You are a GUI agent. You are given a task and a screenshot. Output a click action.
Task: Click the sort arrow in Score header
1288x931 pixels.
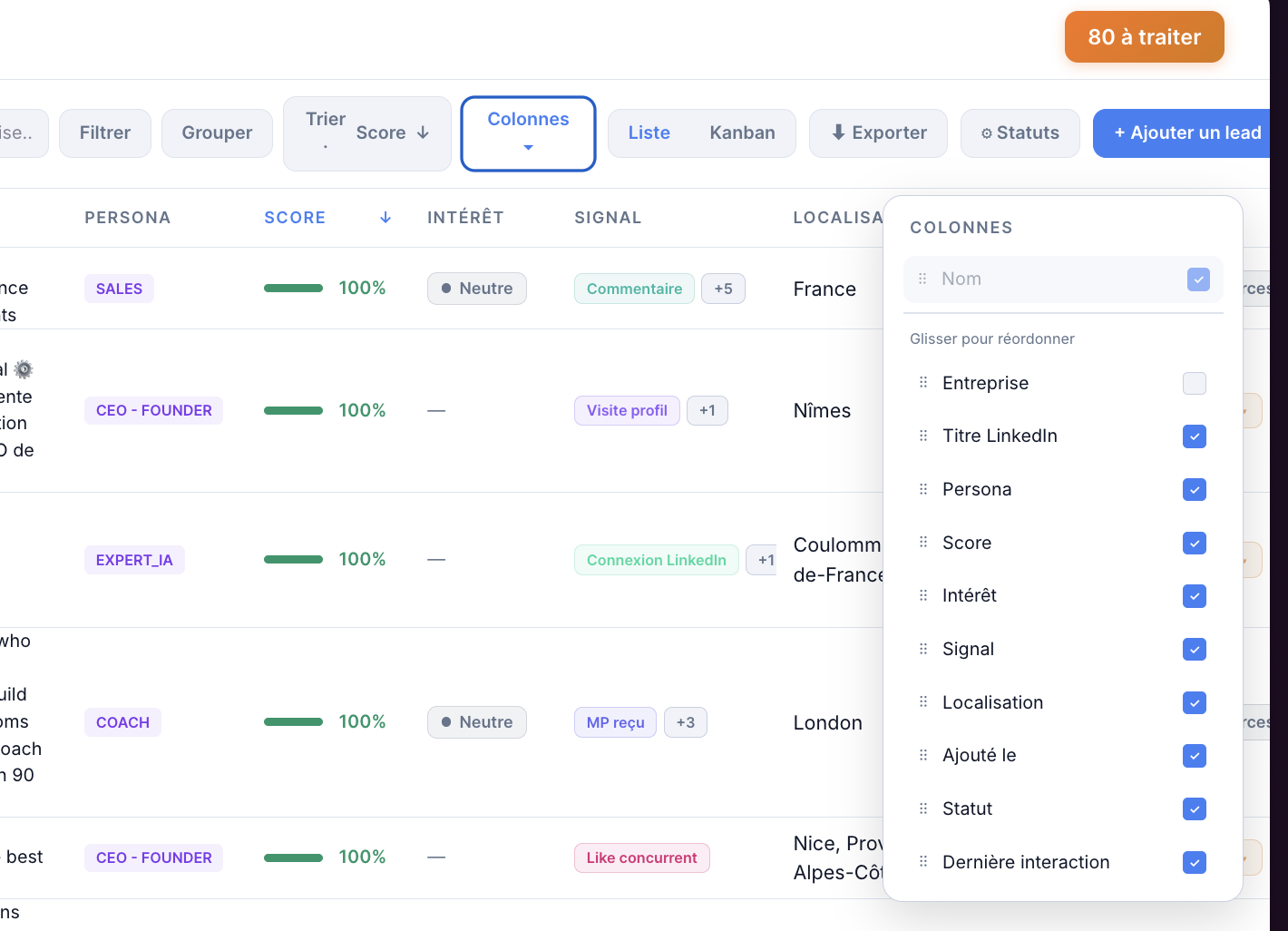tap(385, 218)
